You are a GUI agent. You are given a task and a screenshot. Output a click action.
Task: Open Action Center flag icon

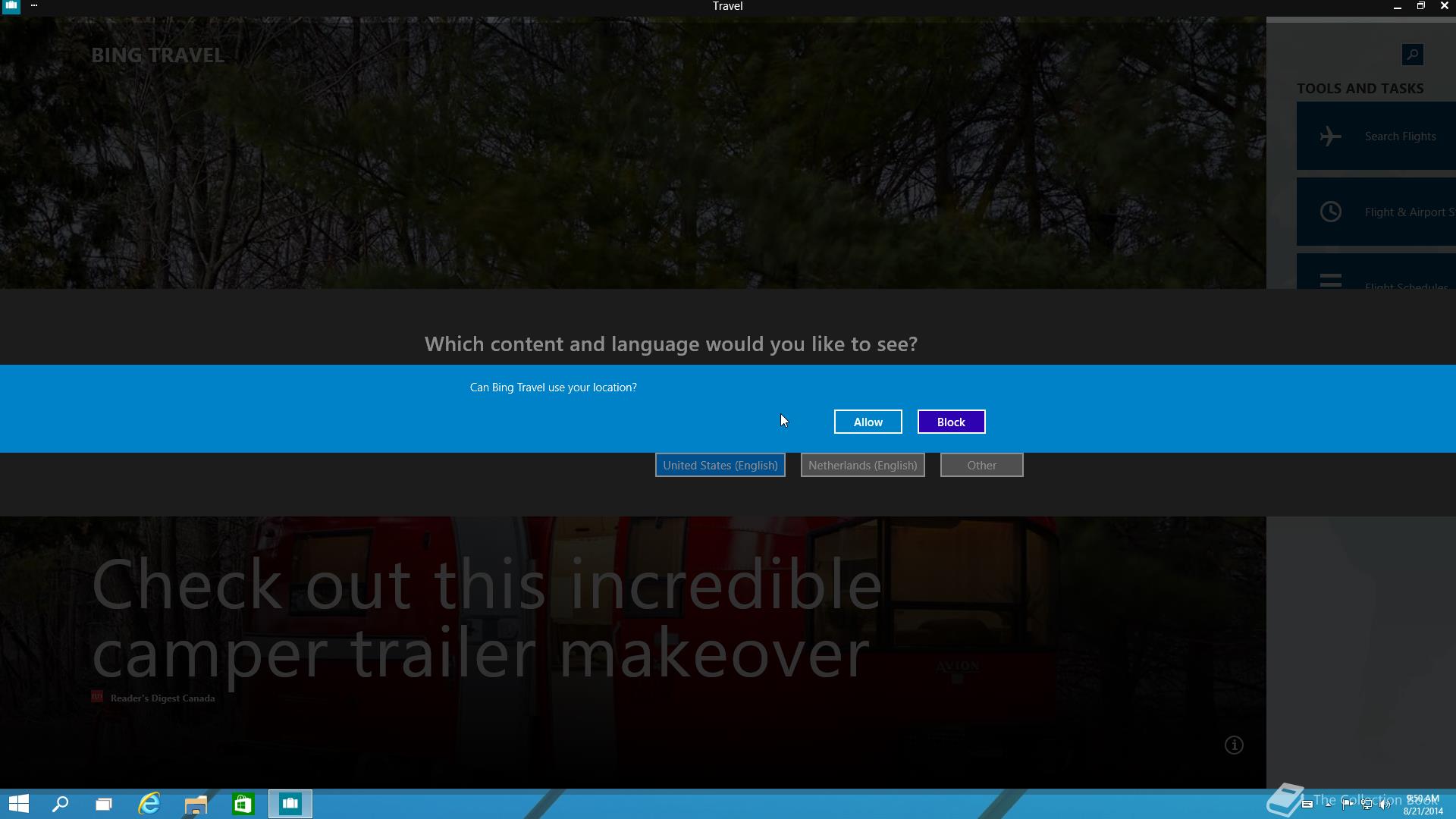[1348, 805]
